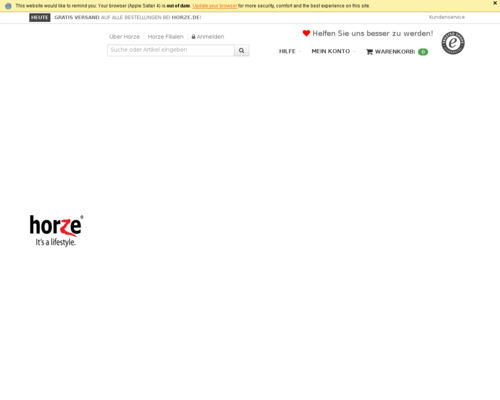Viewport: 500px width, 400px height.
Task: Click the shopping cart icon
Action: tap(369, 52)
